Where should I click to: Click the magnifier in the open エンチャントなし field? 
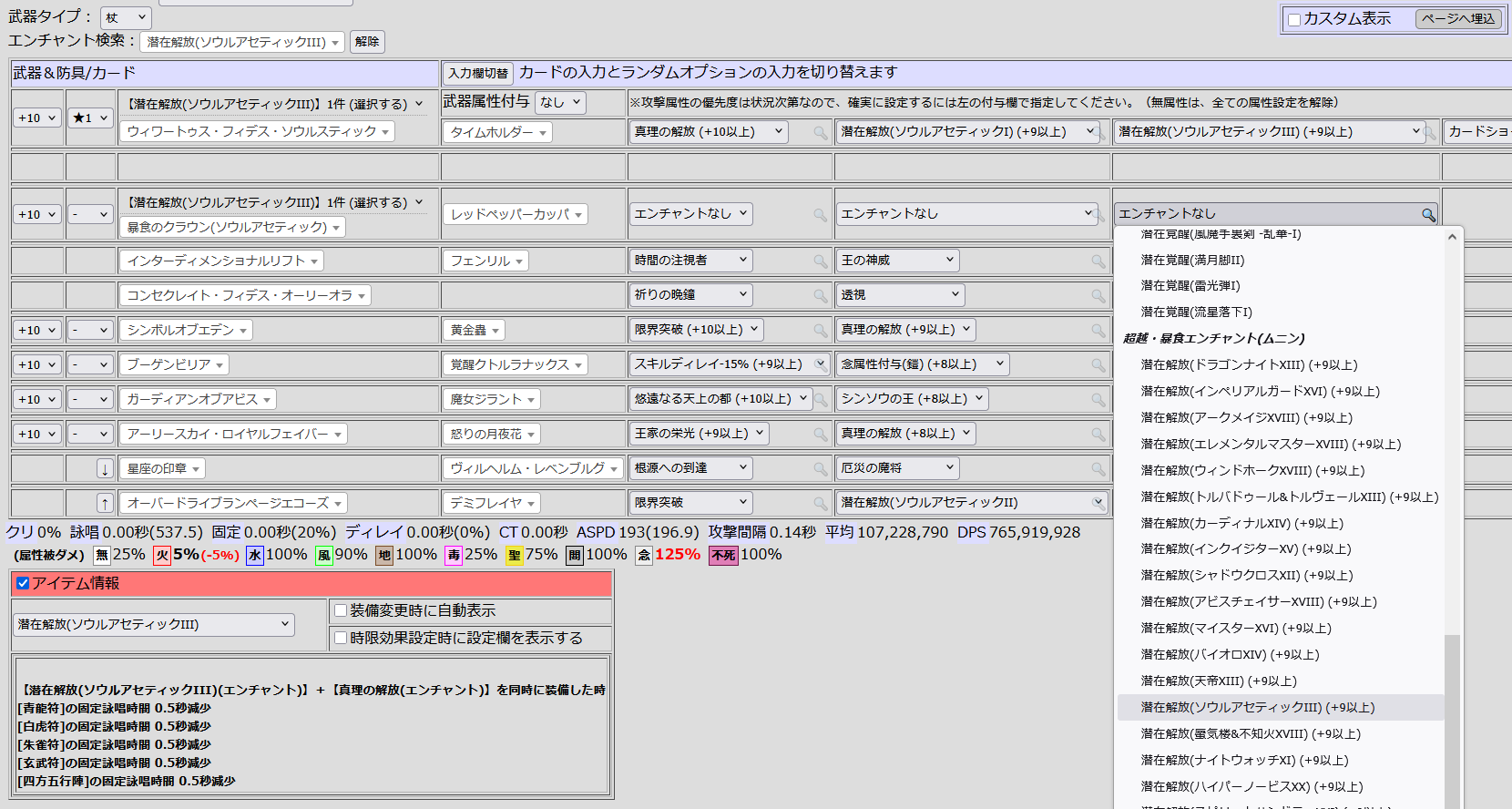click(x=1428, y=215)
